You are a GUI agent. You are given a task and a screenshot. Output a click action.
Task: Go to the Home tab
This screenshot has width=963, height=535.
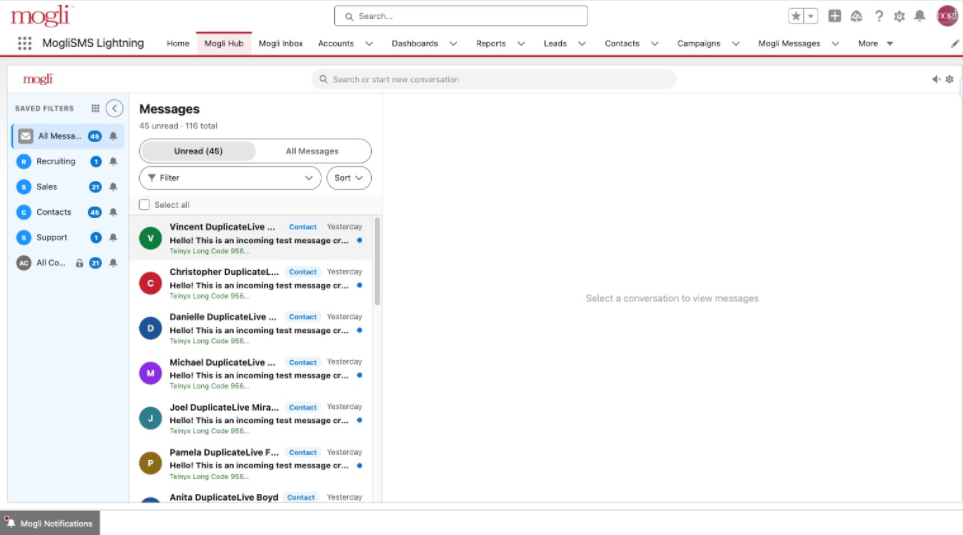(x=177, y=44)
